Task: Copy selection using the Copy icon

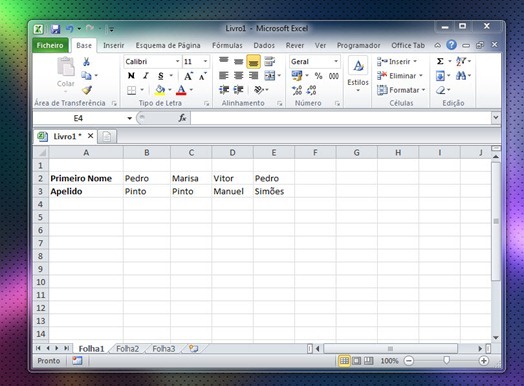Action: click(x=86, y=76)
